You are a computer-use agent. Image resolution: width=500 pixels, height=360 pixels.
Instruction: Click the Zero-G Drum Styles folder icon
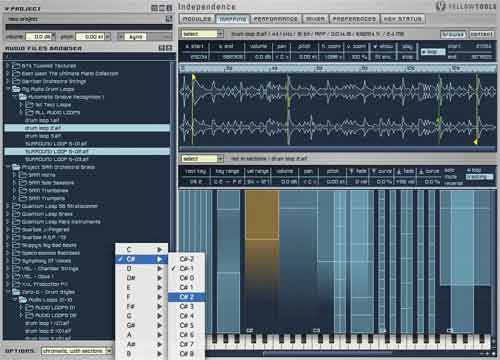16,292
